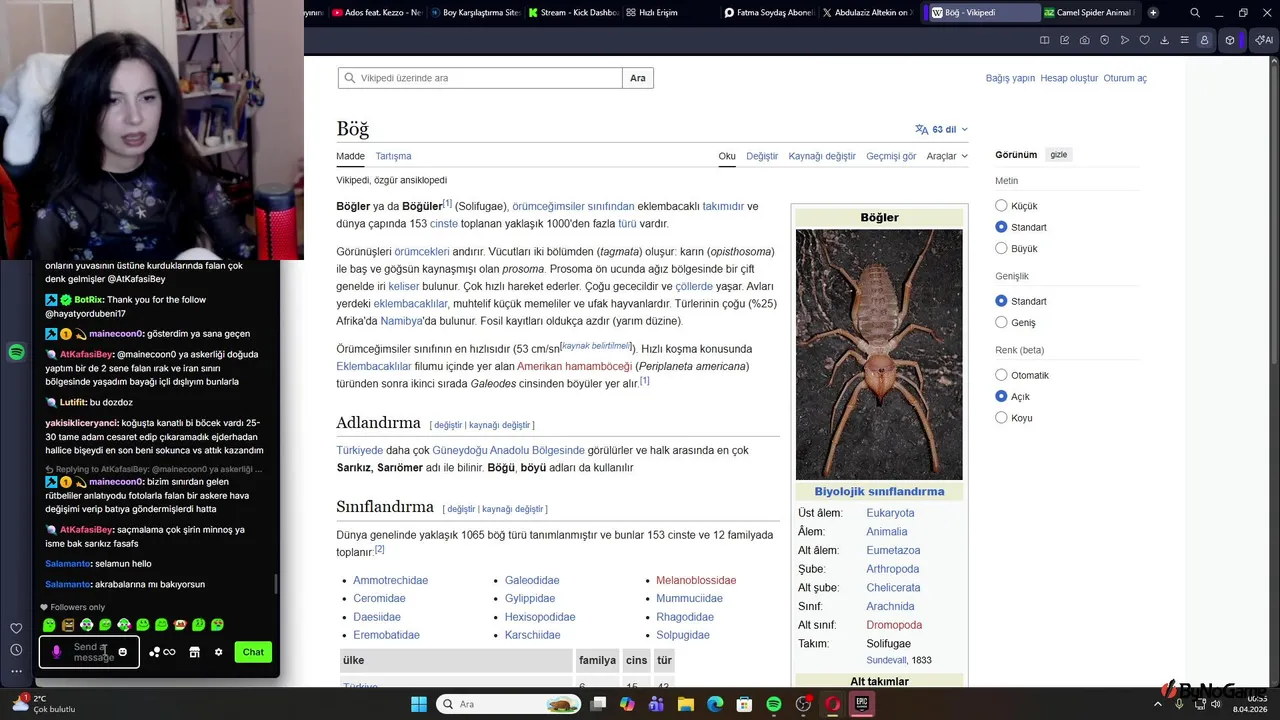Click the Send a message chat input
The height and width of the screenshot is (720, 1280).
pos(91,652)
